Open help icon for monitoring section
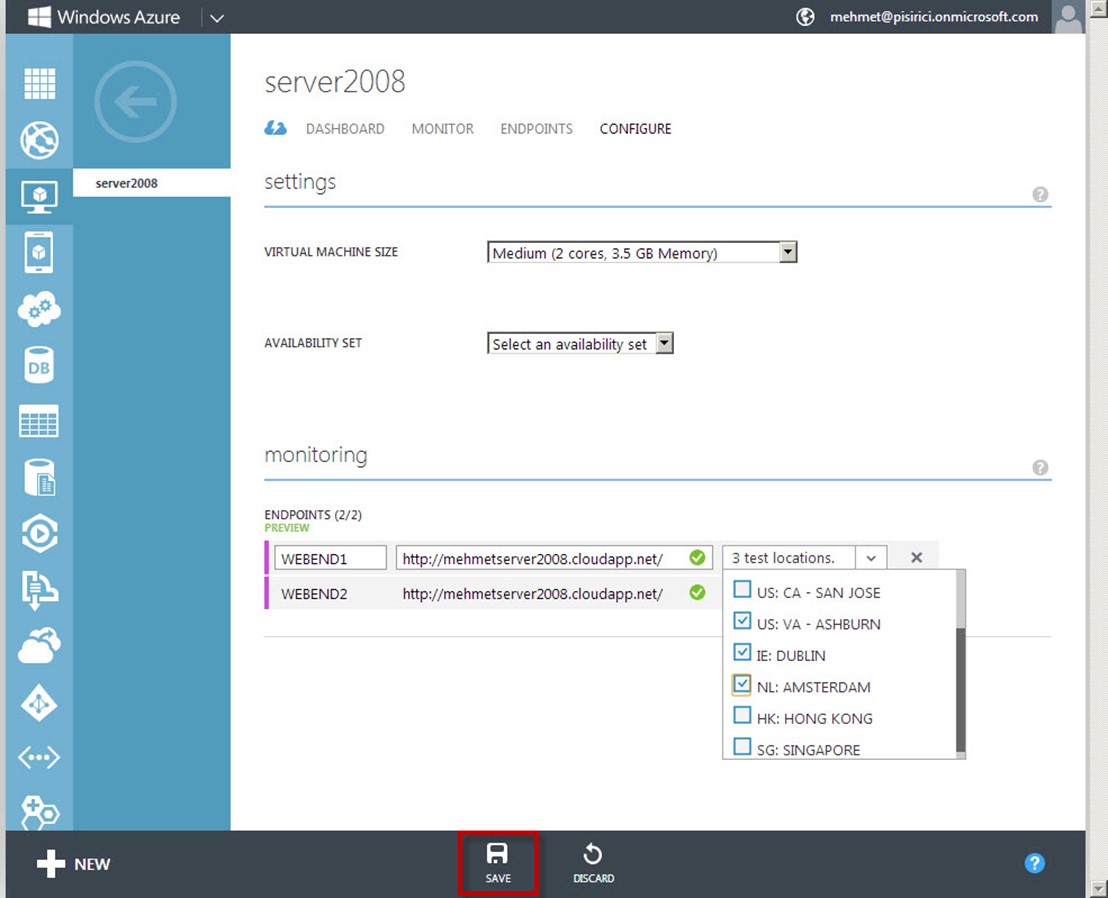This screenshot has width=1108, height=898. 1040,468
